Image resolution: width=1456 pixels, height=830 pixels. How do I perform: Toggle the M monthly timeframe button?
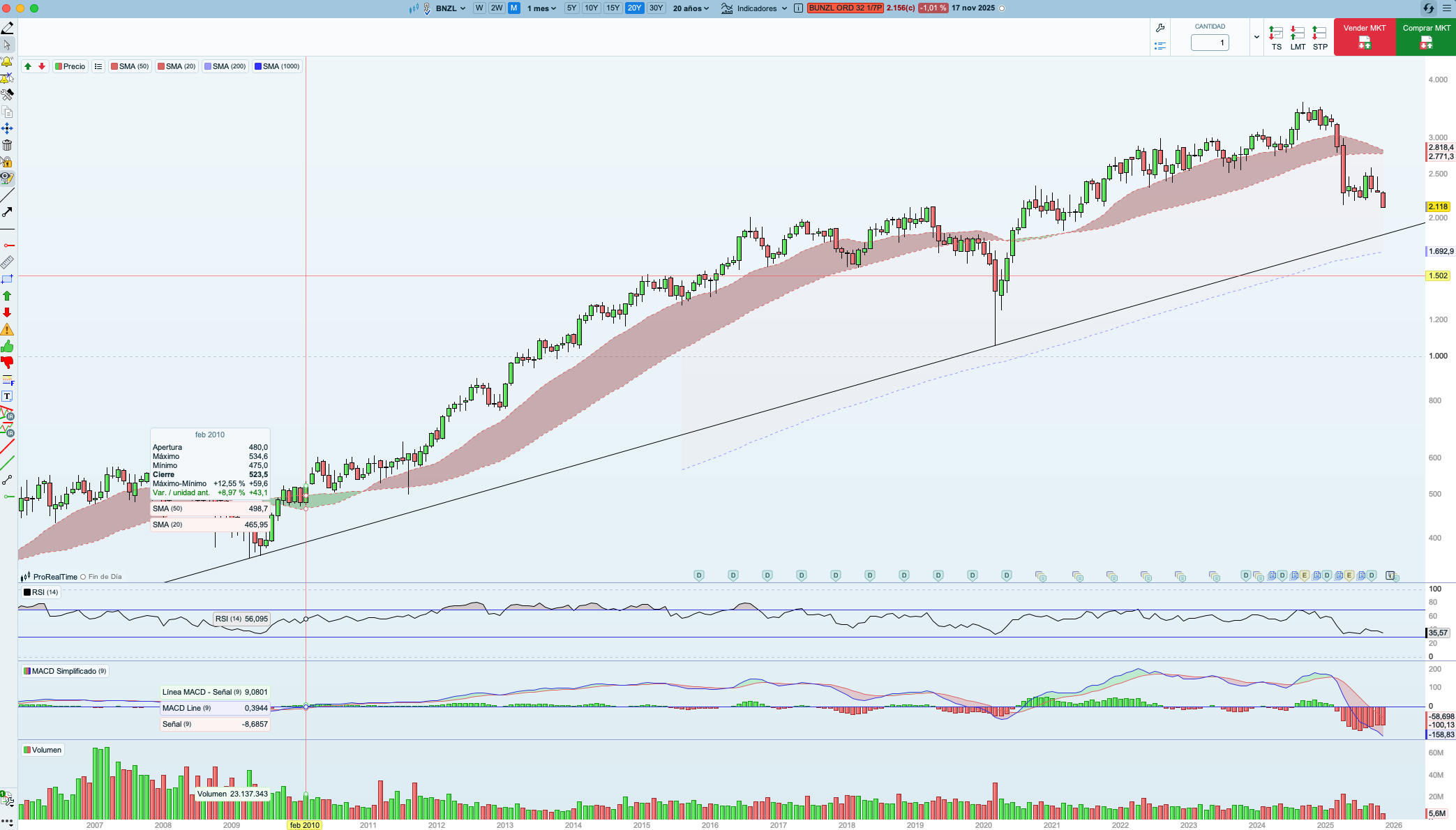(x=513, y=8)
